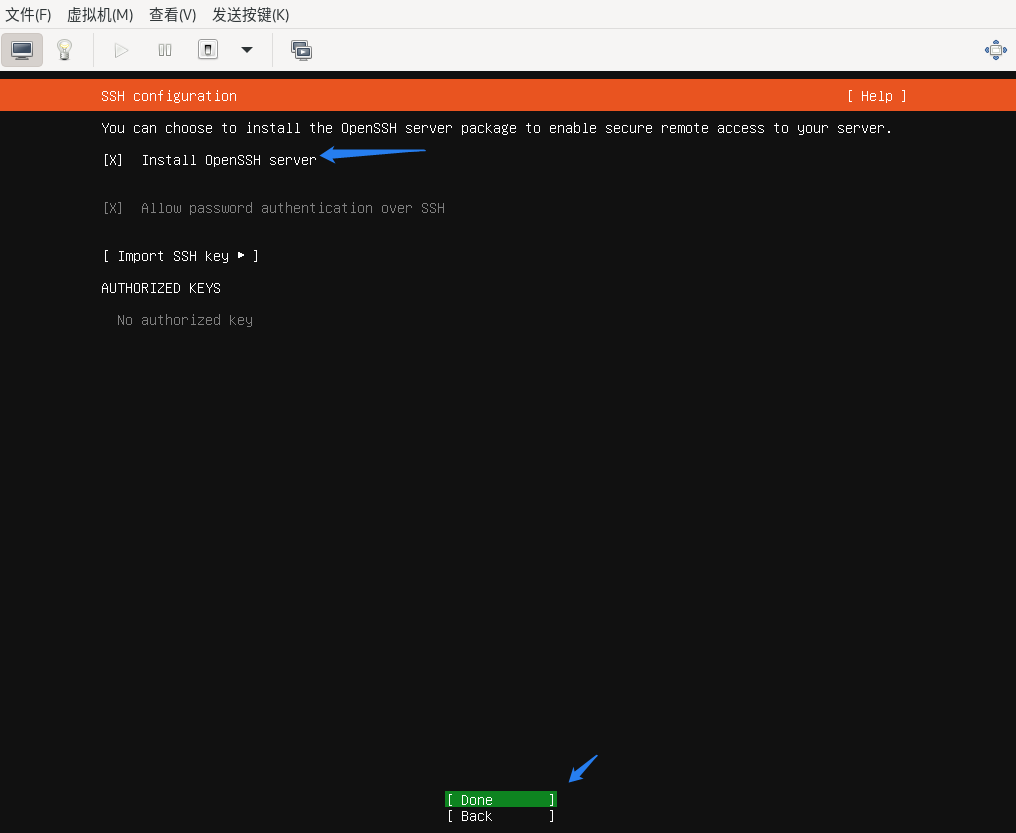Click the shut down power icon
1016x833 pixels.
tap(208, 50)
